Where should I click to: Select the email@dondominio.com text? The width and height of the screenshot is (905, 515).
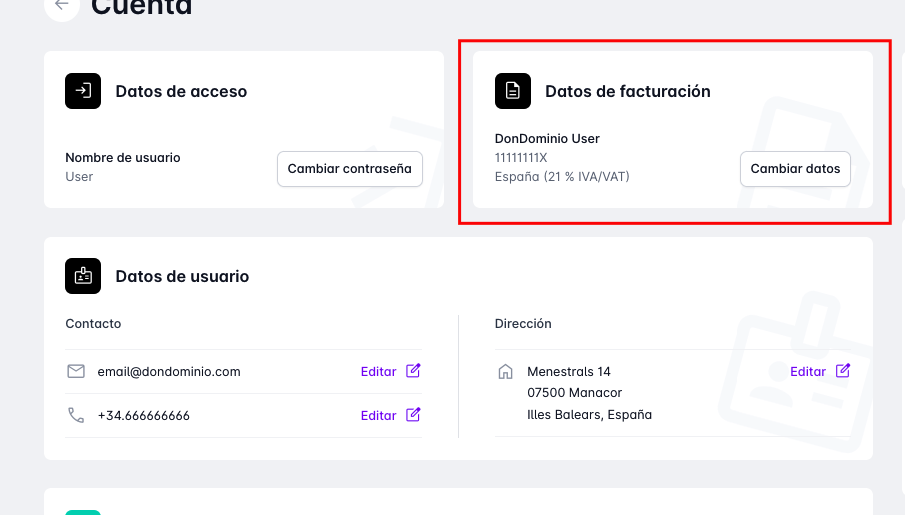169,371
